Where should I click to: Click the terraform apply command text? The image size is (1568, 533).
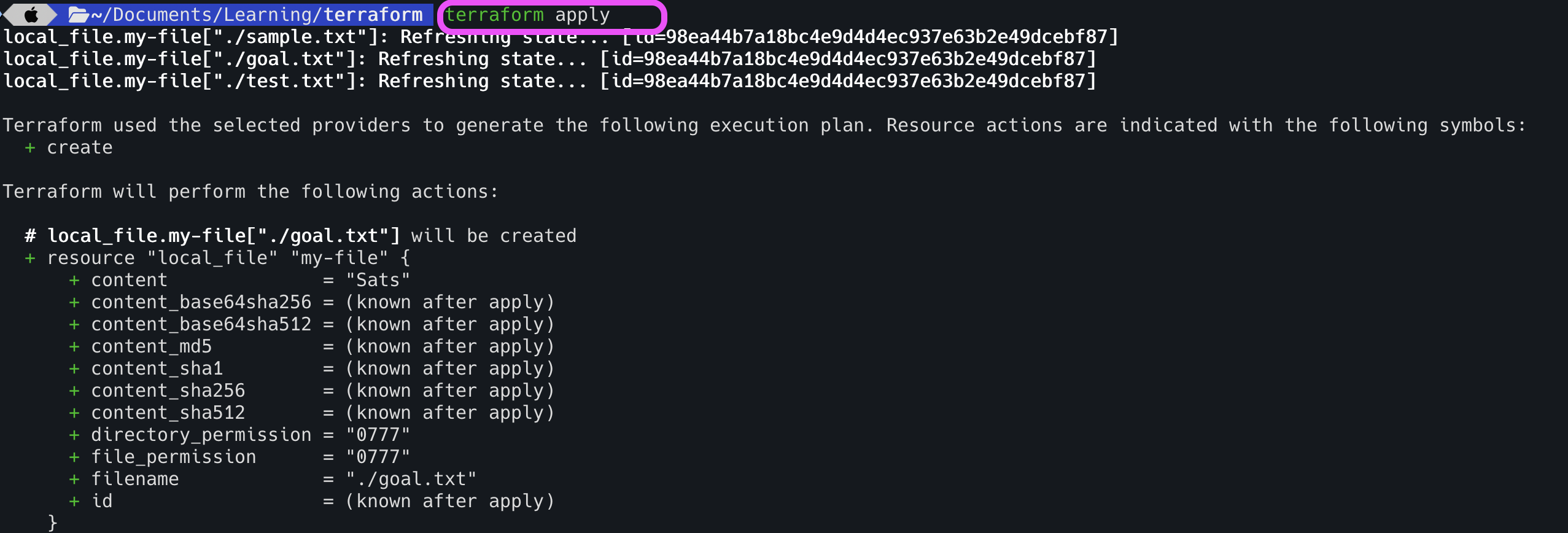pyautogui.click(x=527, y=15)
